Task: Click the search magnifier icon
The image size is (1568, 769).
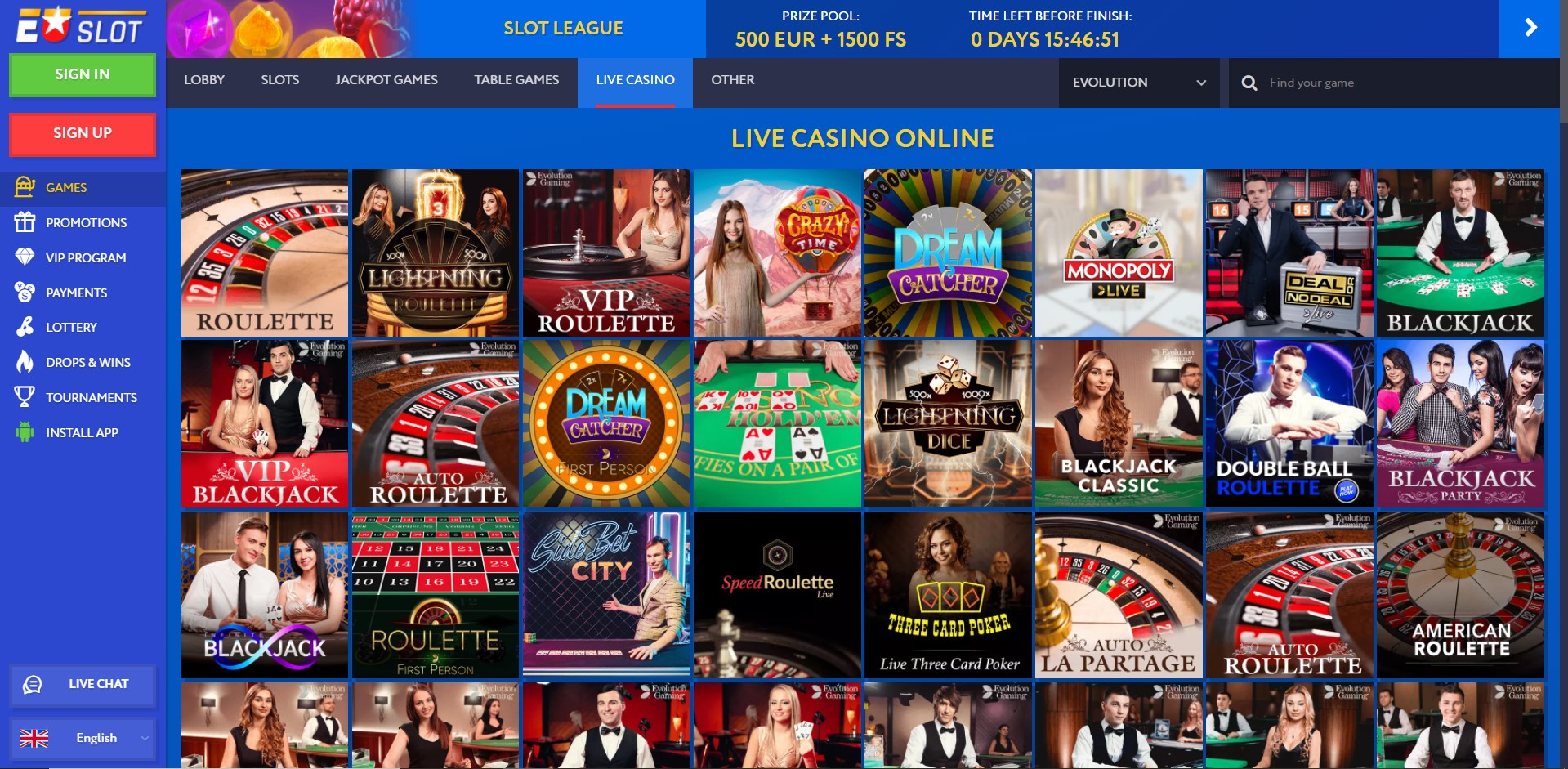Action: pyautogui.click(x=1249, y=83)
